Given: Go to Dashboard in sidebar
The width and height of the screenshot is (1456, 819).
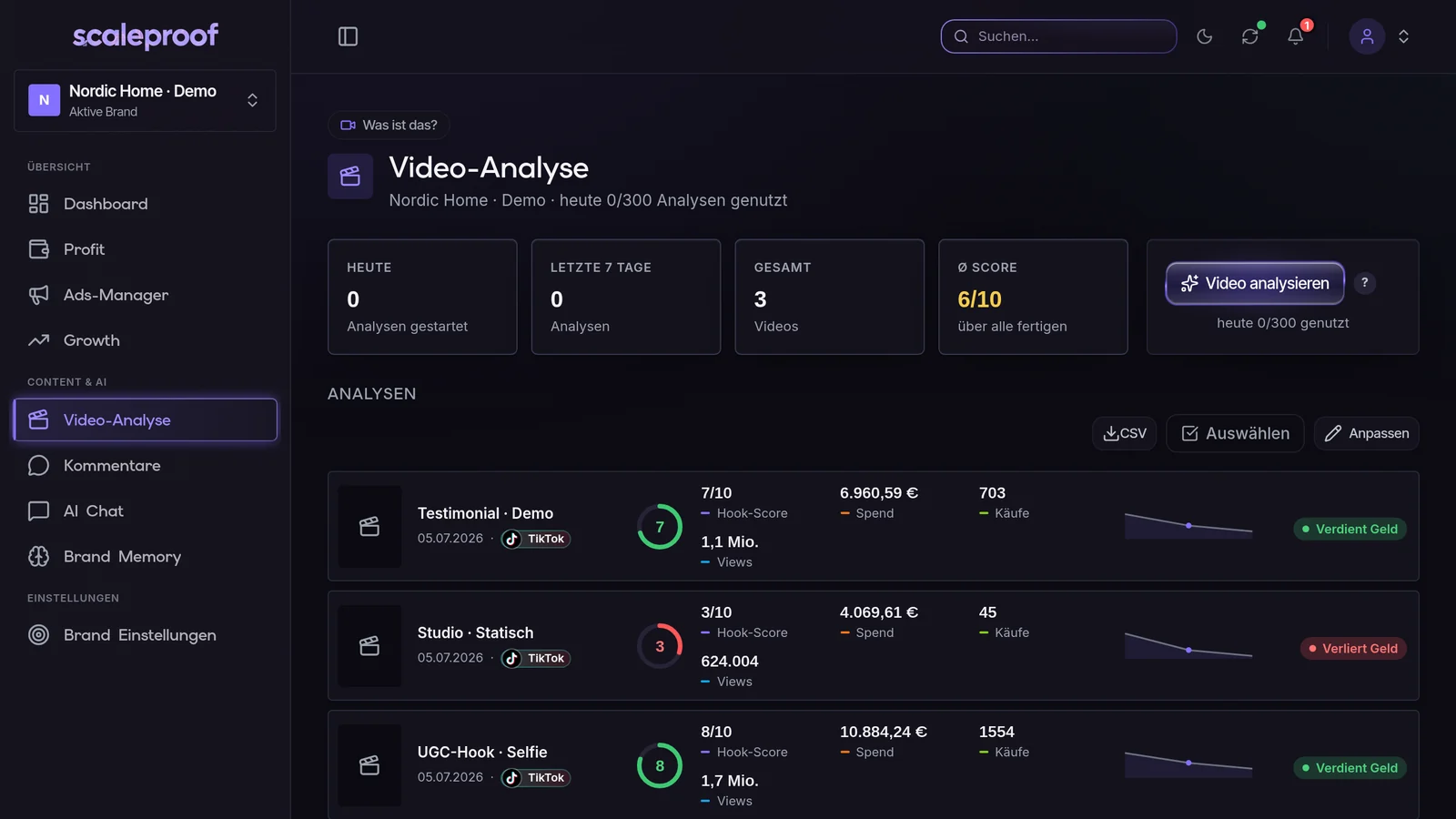Looking at the screenshot, I should [x=145, y=204].
